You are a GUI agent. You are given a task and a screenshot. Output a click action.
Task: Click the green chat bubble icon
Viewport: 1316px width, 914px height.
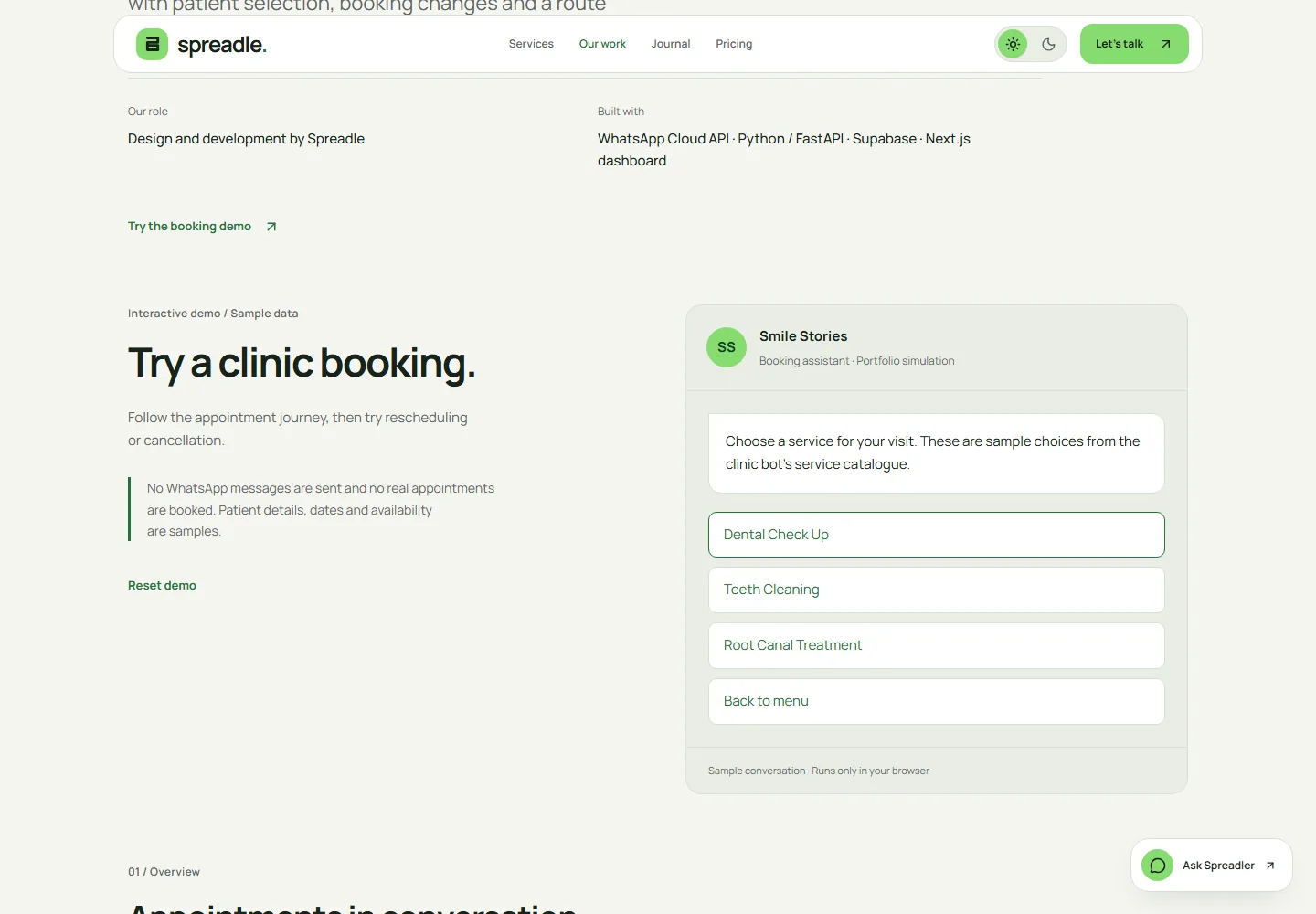coord(1157,866)
